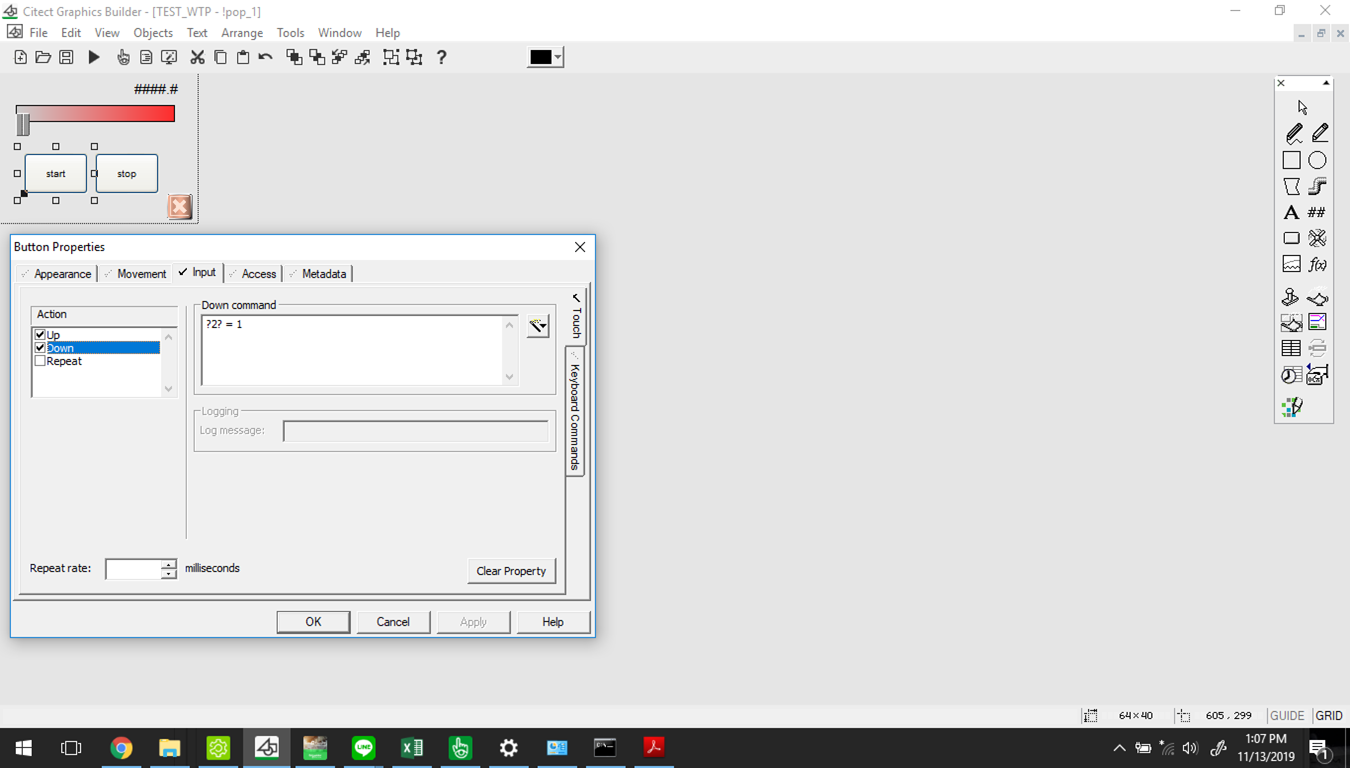The image size is (1350, 768).
Task: Click the Undo arrow icon
Action: (x=266, y=57)
